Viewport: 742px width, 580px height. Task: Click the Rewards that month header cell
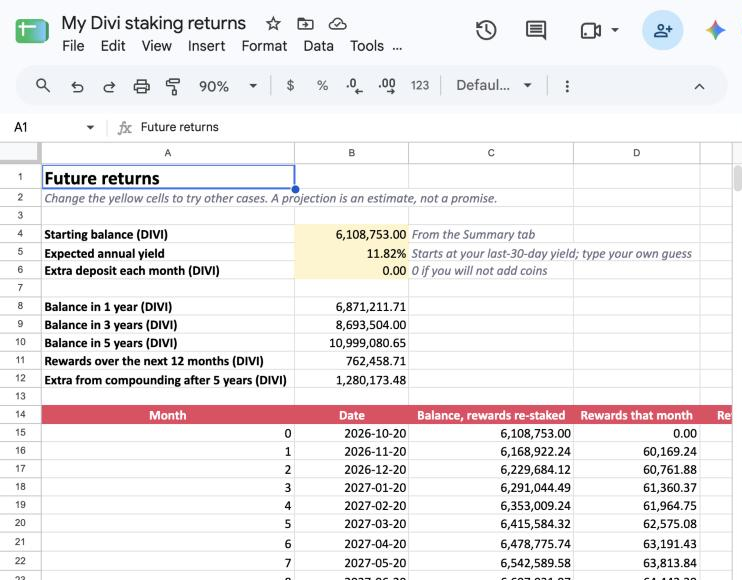point(636,415)
